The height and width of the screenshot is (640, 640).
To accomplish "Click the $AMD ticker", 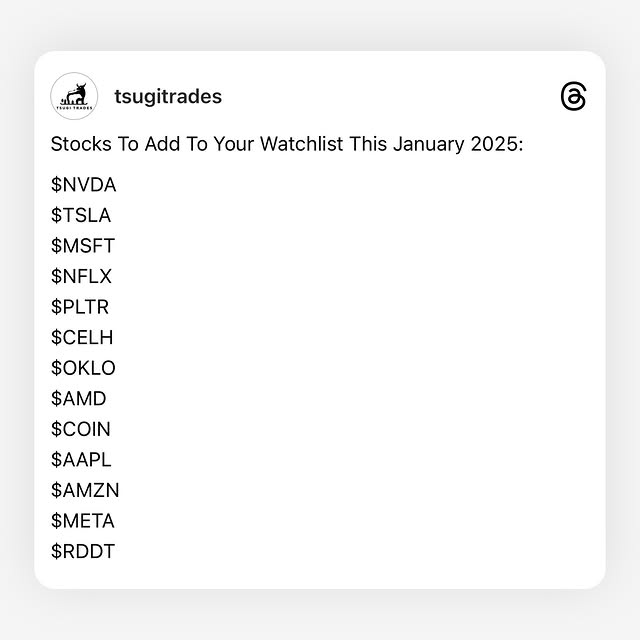I will point(78,398).
